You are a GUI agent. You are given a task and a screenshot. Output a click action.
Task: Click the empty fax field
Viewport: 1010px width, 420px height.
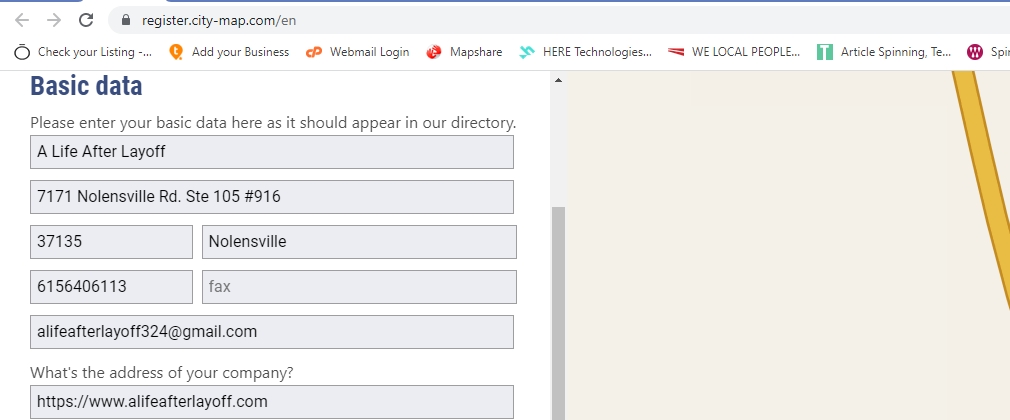(359, 287)
